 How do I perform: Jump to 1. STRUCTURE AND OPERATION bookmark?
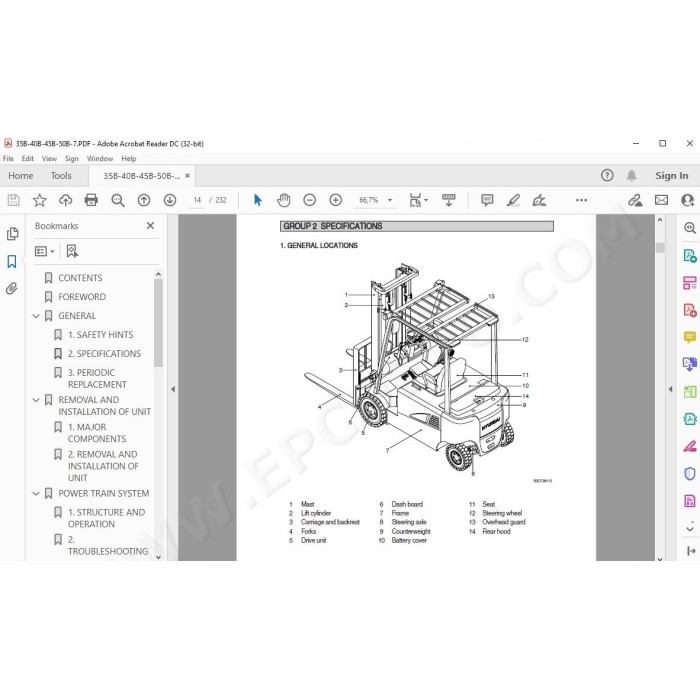106,518
